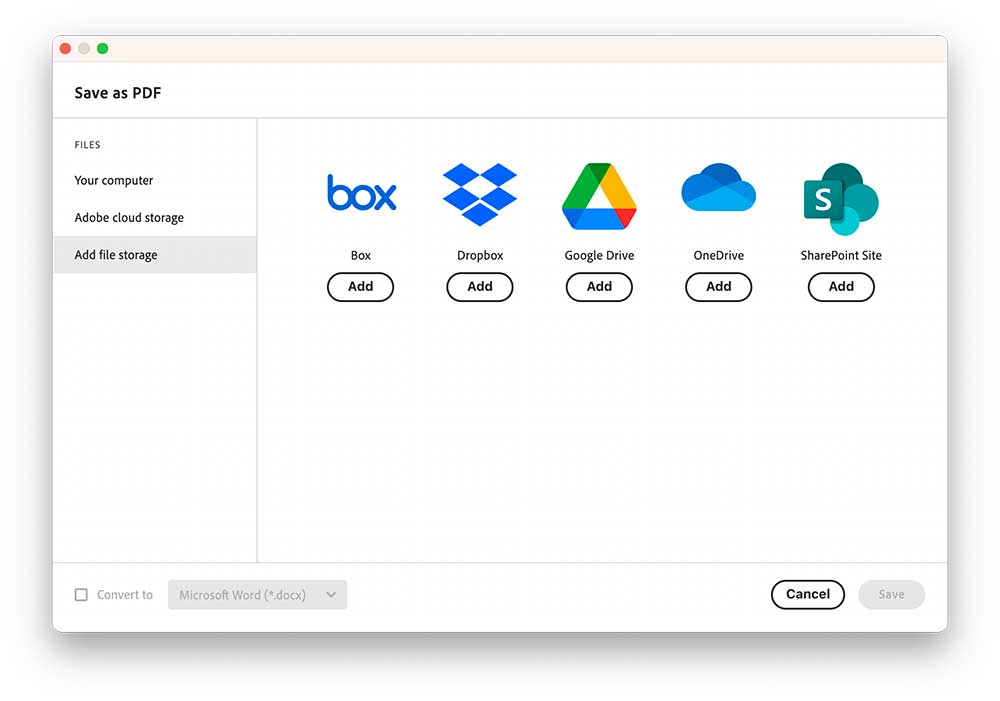Click the Google Drive triangle icon

(x=599, y=196)
